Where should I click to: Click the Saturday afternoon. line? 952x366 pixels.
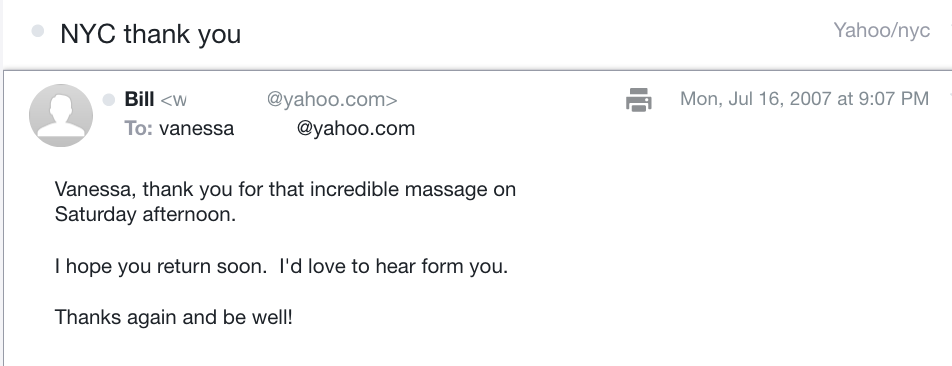coord(145,214)
